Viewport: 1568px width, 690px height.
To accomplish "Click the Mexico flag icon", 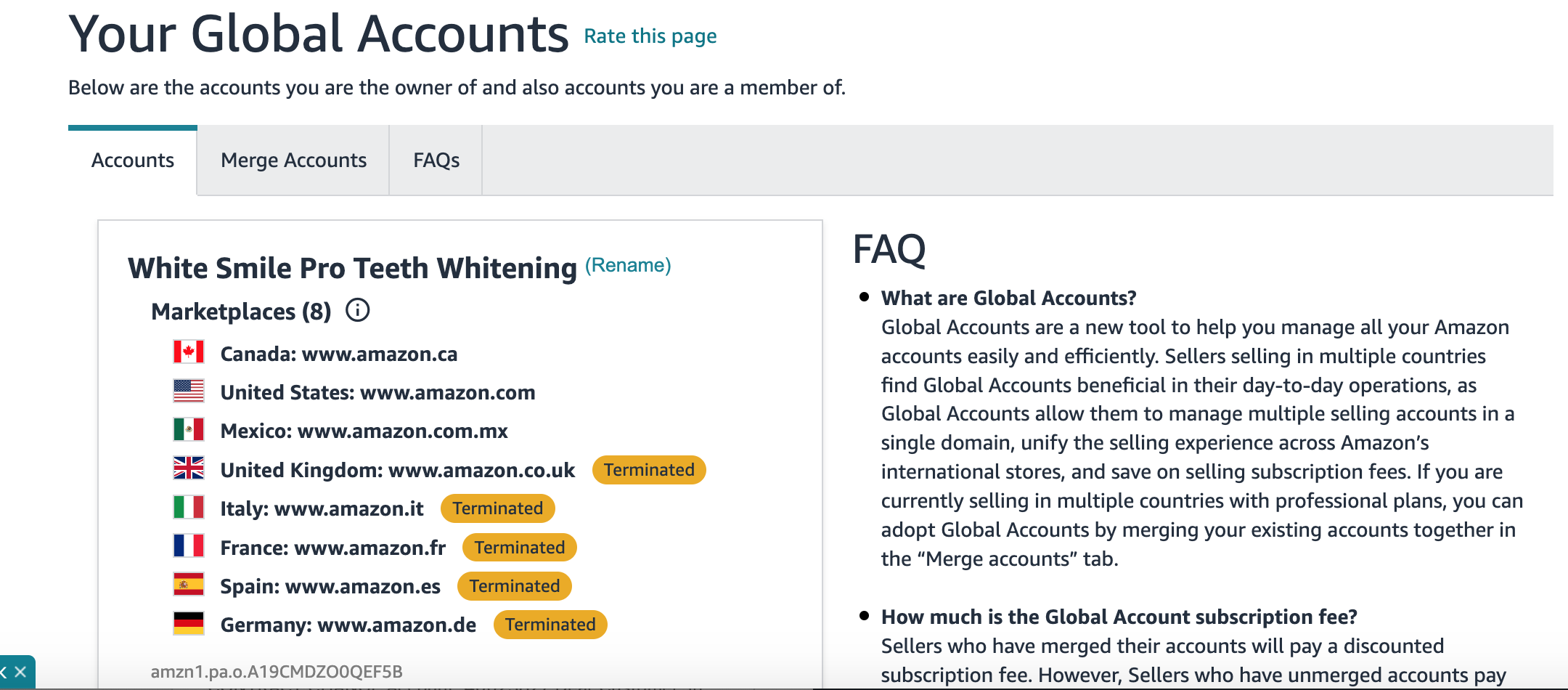I will (189, 429).
